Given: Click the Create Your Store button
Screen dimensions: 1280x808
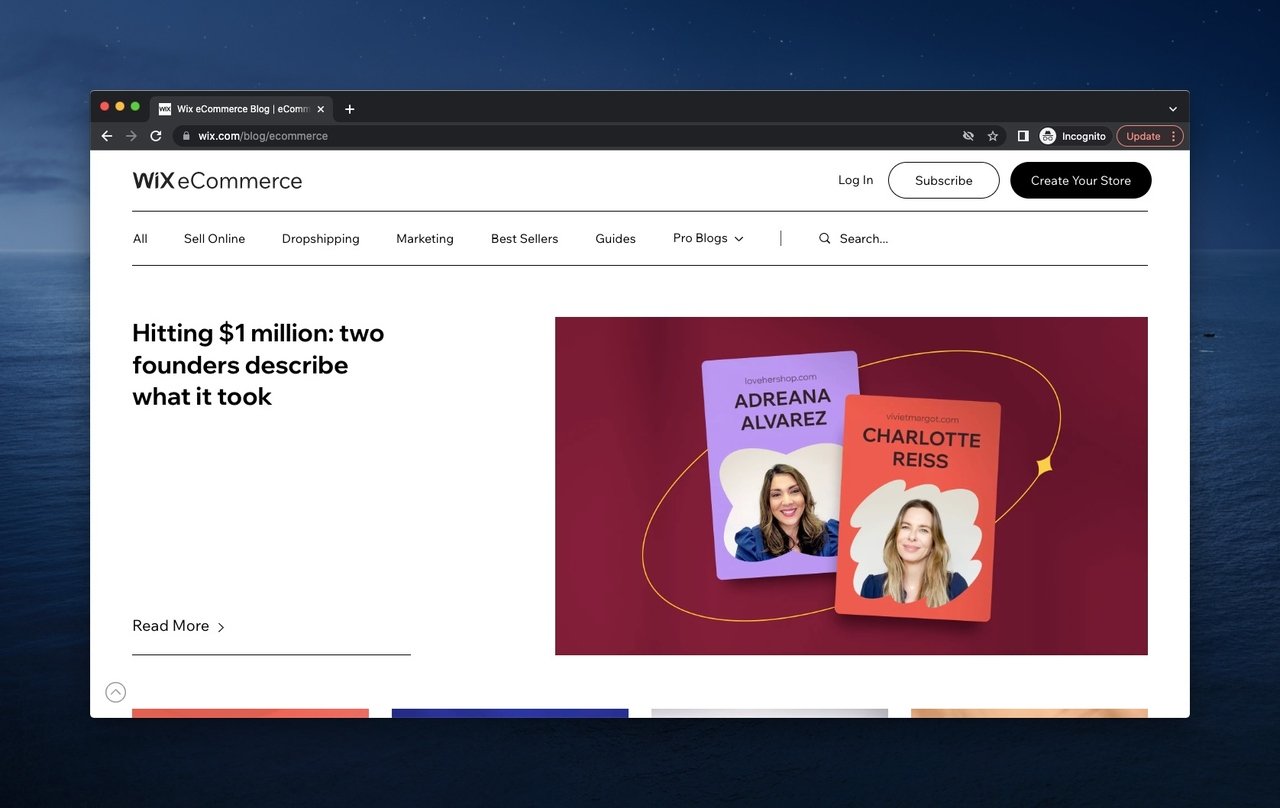Looking at the screenshot, I should pos(1081,181).
